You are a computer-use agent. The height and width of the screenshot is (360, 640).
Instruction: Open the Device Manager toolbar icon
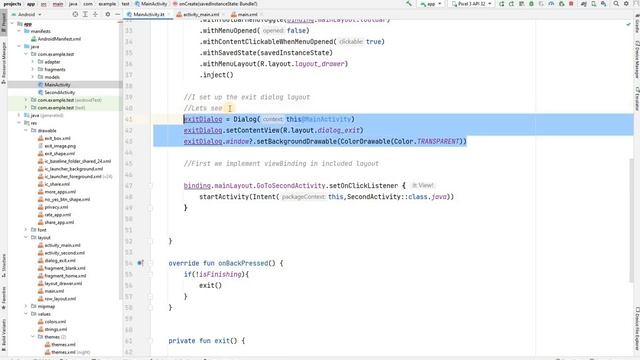pyautogui.click(x=593, y=4)
